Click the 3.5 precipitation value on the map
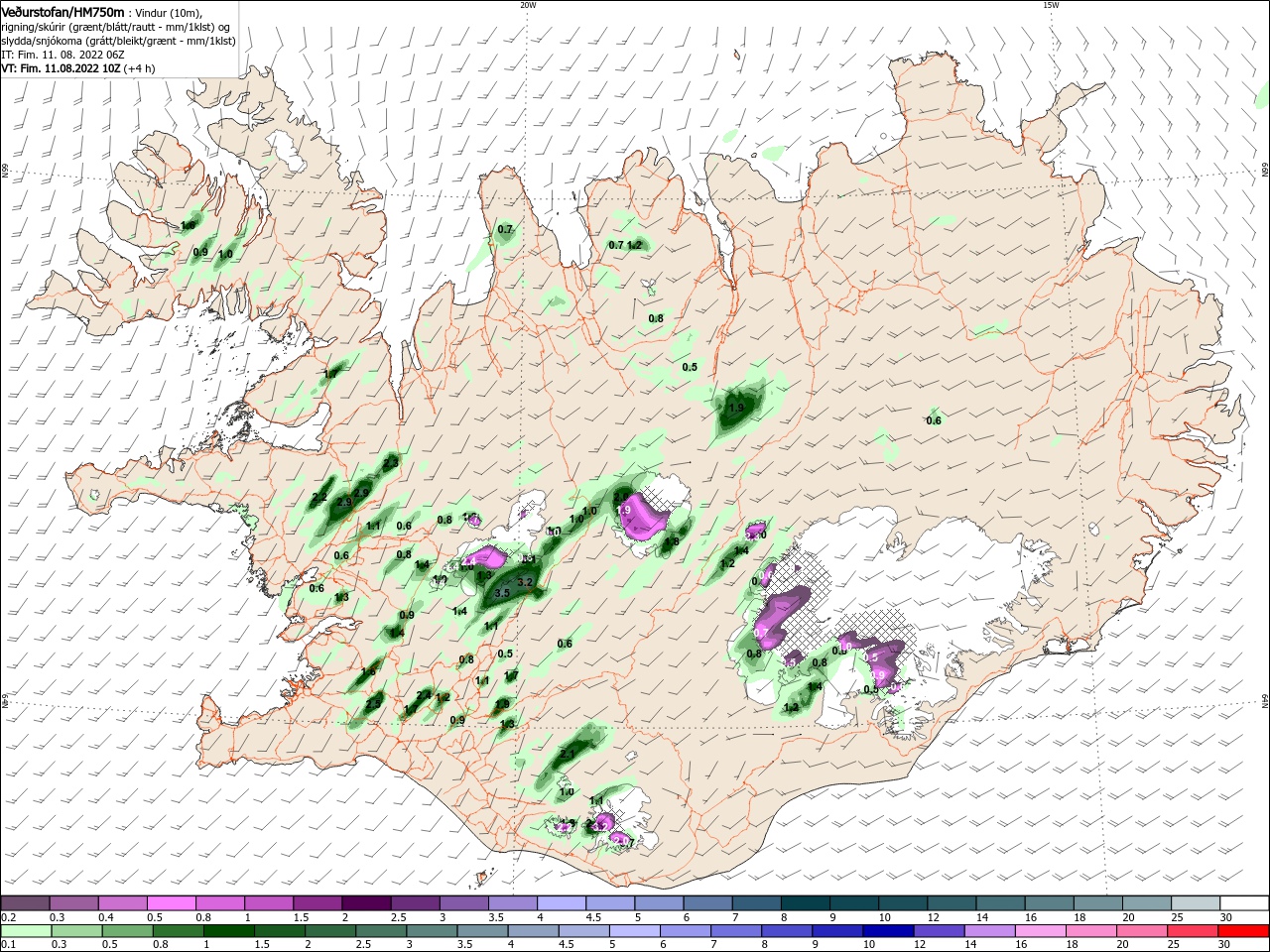 pos(502,593)
